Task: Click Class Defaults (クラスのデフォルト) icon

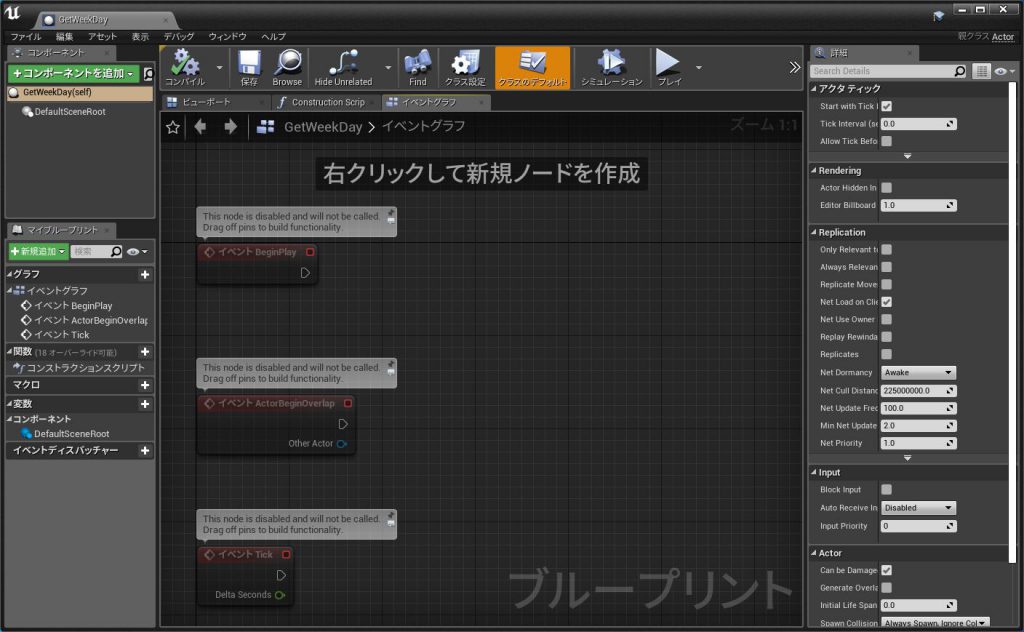Action: 532,67
